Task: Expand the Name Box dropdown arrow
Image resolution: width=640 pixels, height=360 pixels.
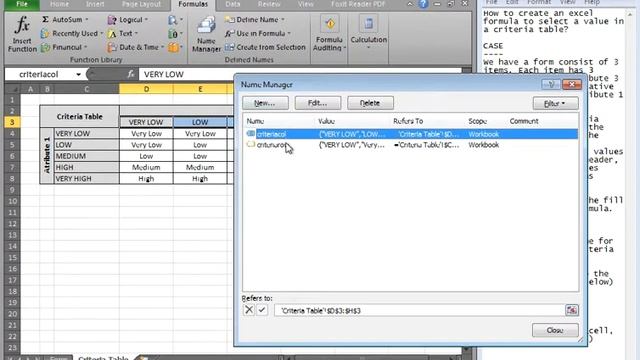Action: click(x=78, y=75)
